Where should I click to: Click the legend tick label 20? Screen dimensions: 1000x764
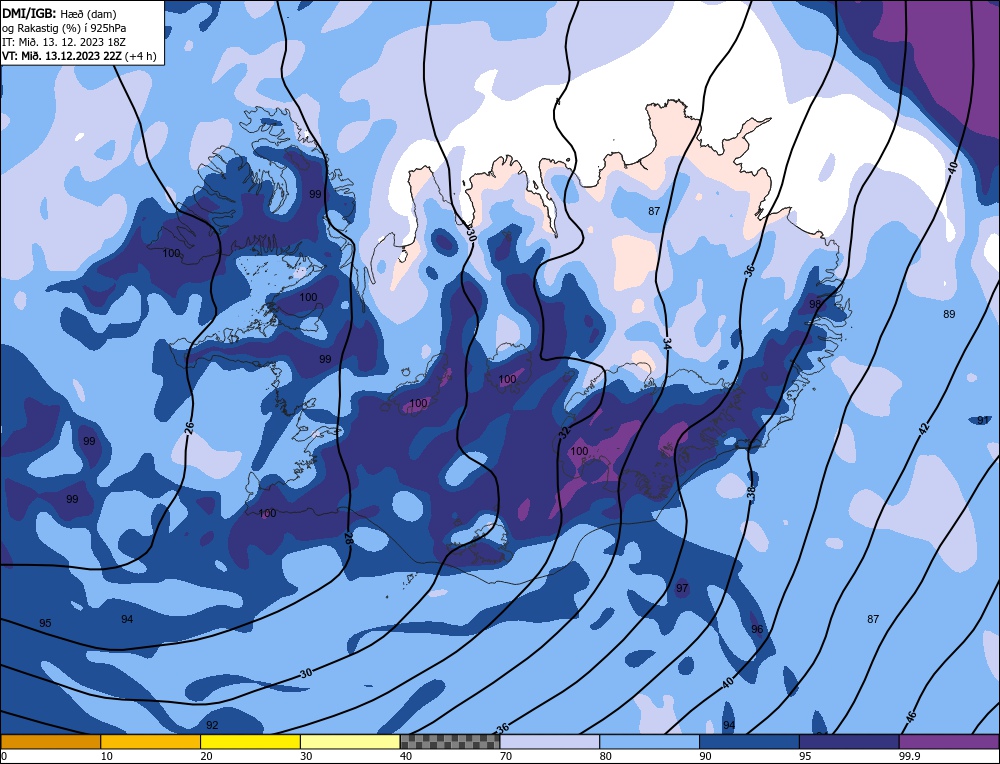(x=207, y=756)
